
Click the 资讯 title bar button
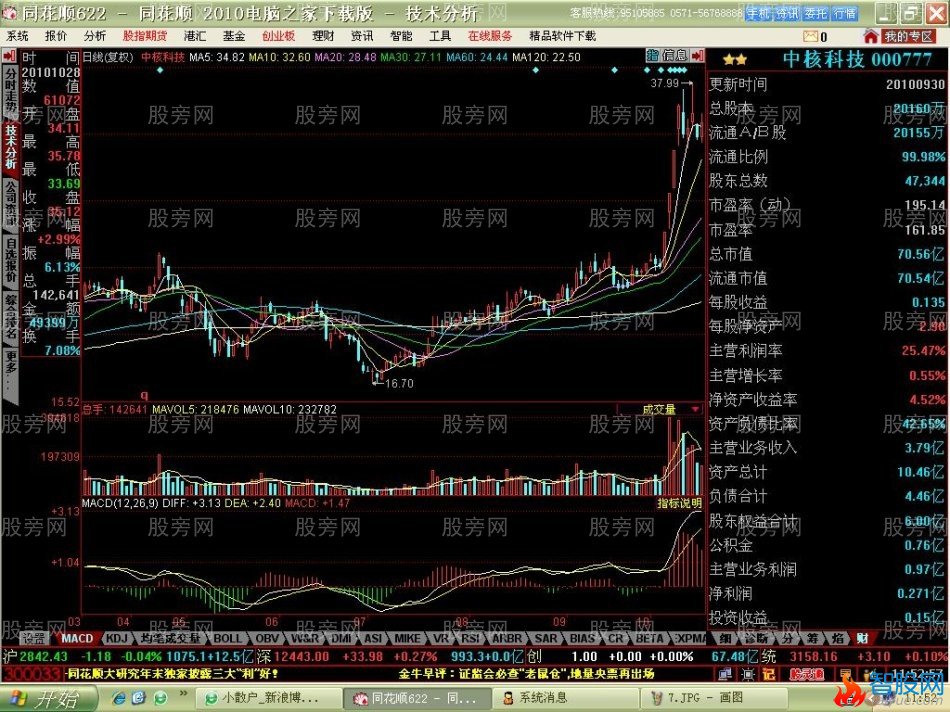[x=786, y=13]
